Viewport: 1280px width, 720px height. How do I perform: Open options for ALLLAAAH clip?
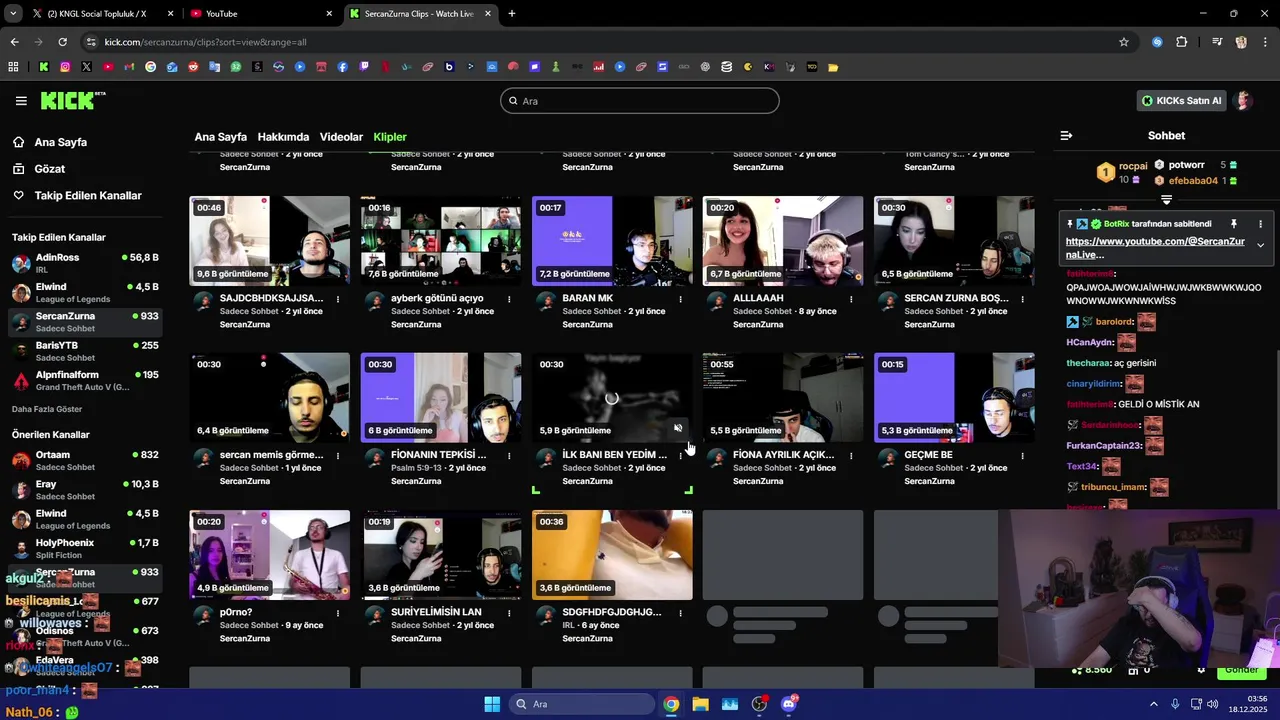coord(851,299)
